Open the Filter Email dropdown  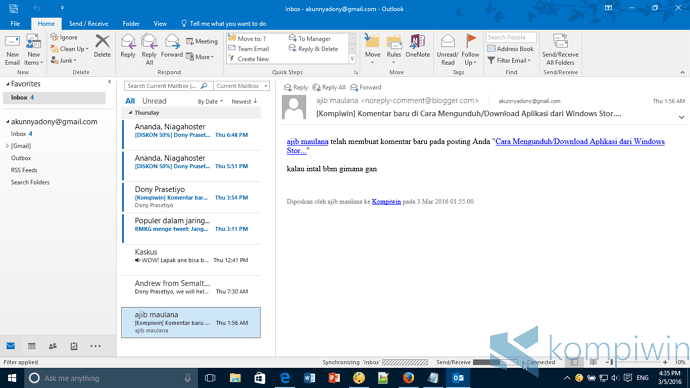[509, 60]
